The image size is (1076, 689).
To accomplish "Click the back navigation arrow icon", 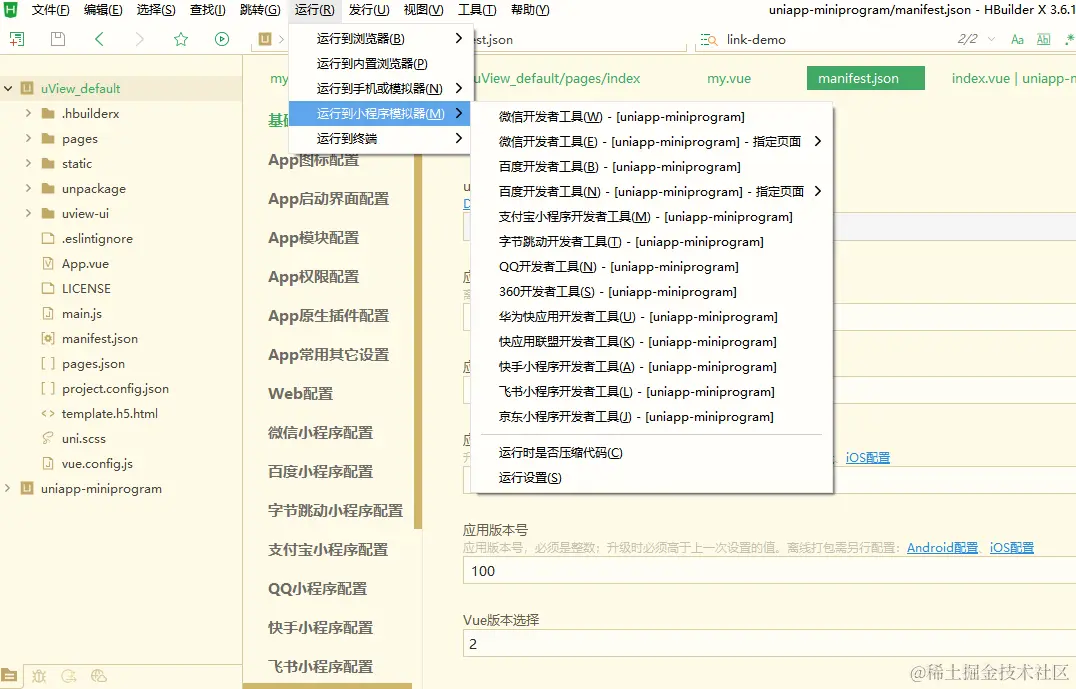I will coord(98,40).
